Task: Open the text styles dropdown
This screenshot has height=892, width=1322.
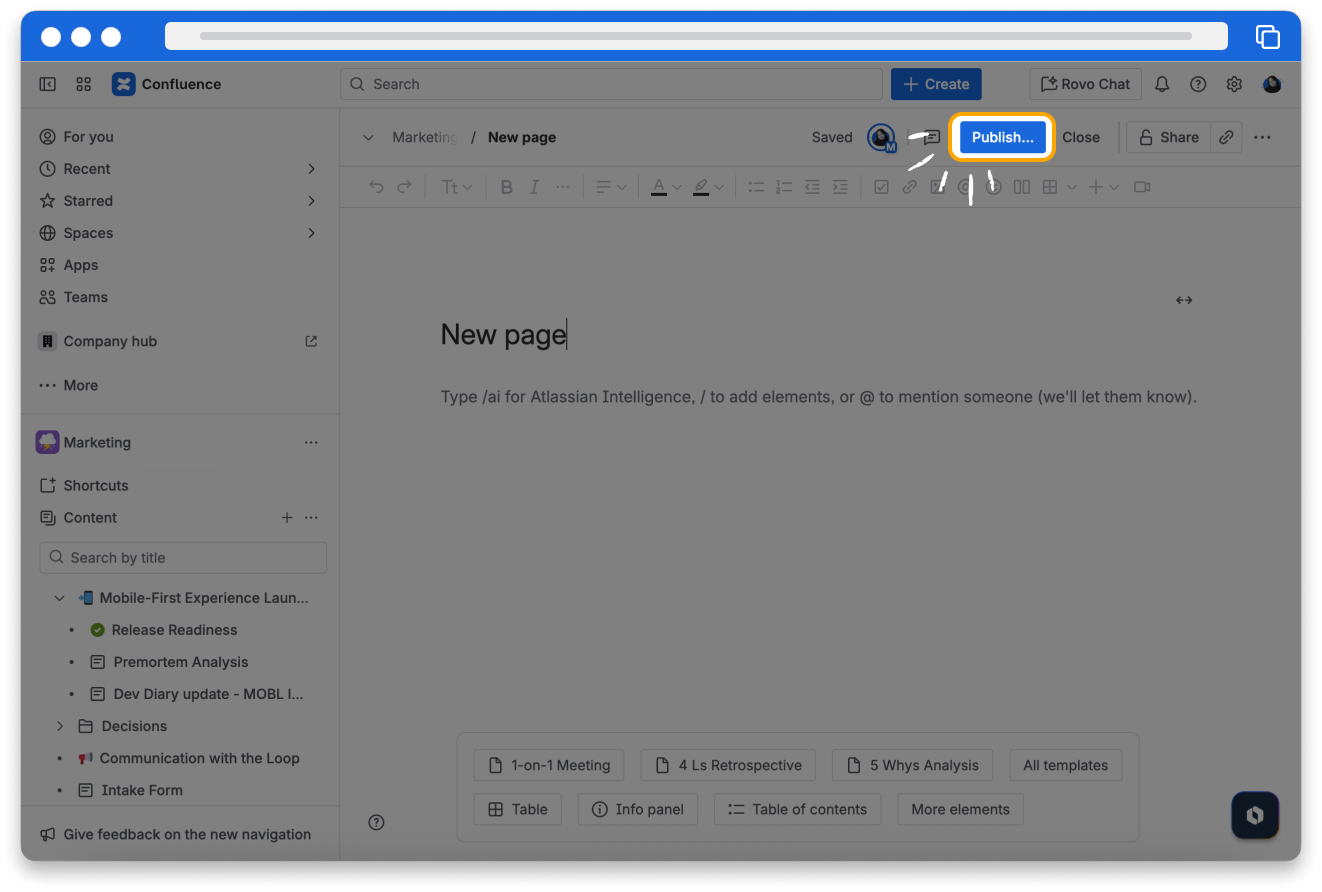Action: [456, 187]
